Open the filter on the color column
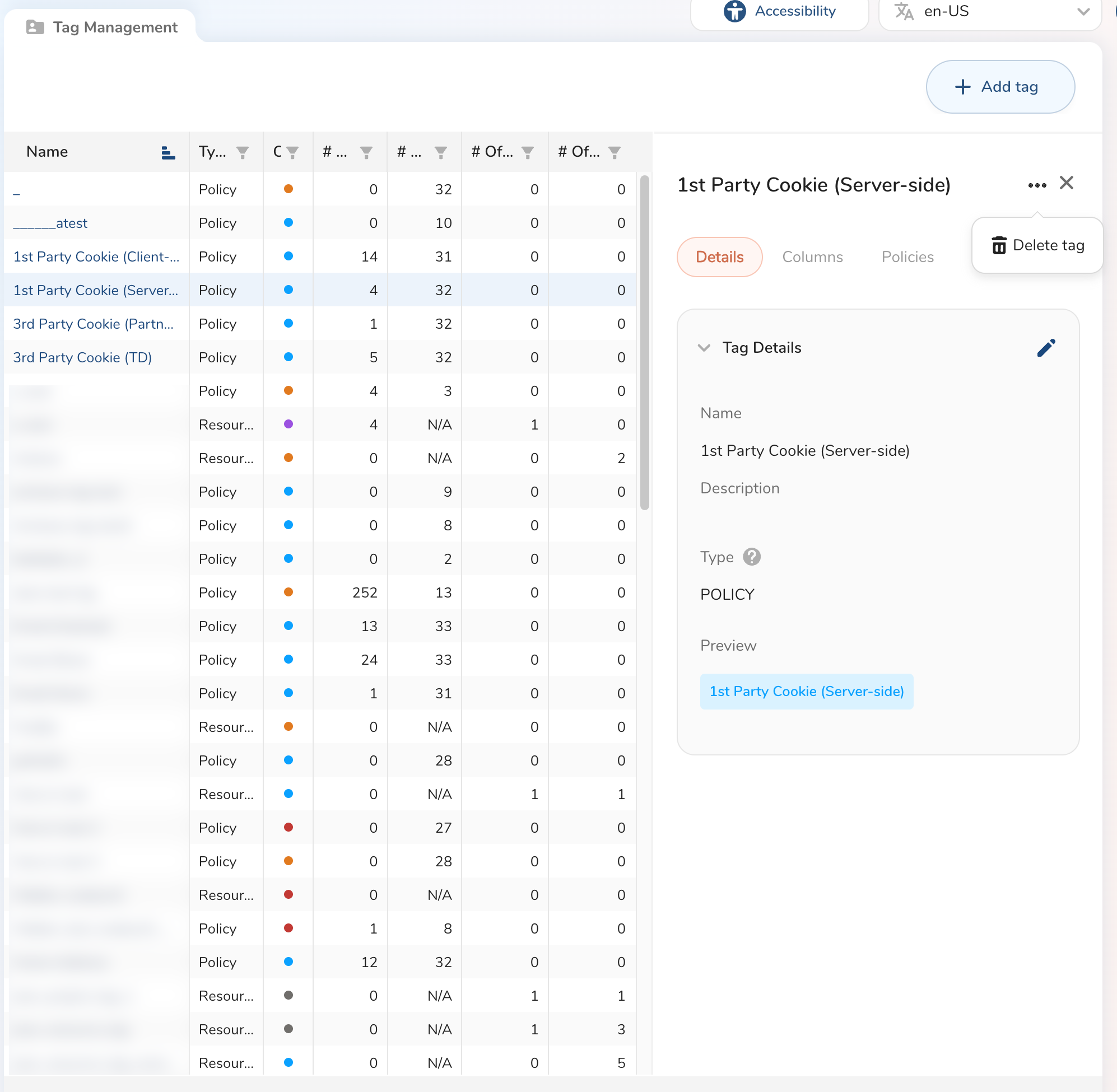The height and width of the screenshot is (1092, 1117). point(292,152)
